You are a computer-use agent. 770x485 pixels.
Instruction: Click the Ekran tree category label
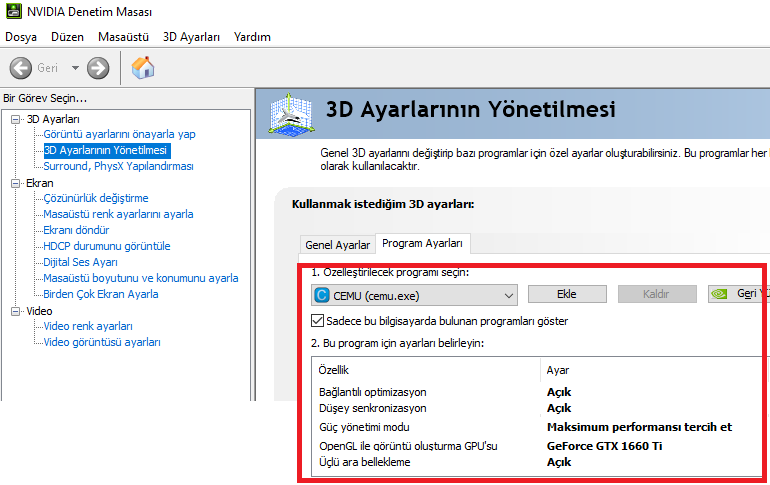pyautogui.click(x=40, y=183)
